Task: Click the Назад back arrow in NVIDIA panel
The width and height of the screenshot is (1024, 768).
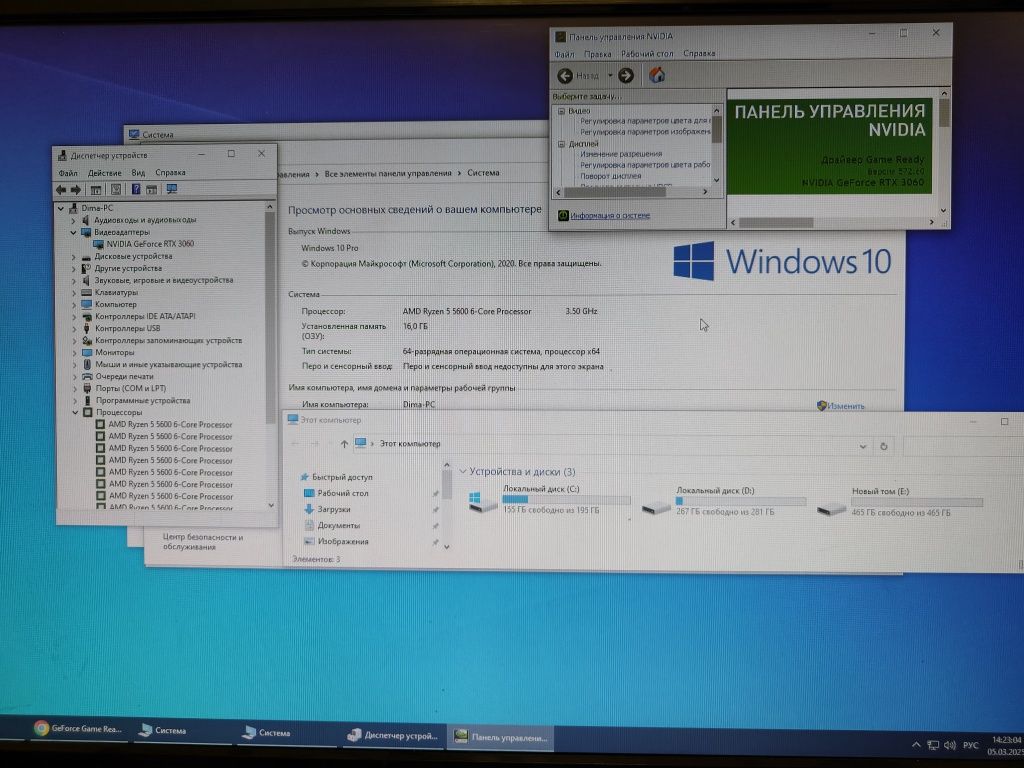Action: 565,76
